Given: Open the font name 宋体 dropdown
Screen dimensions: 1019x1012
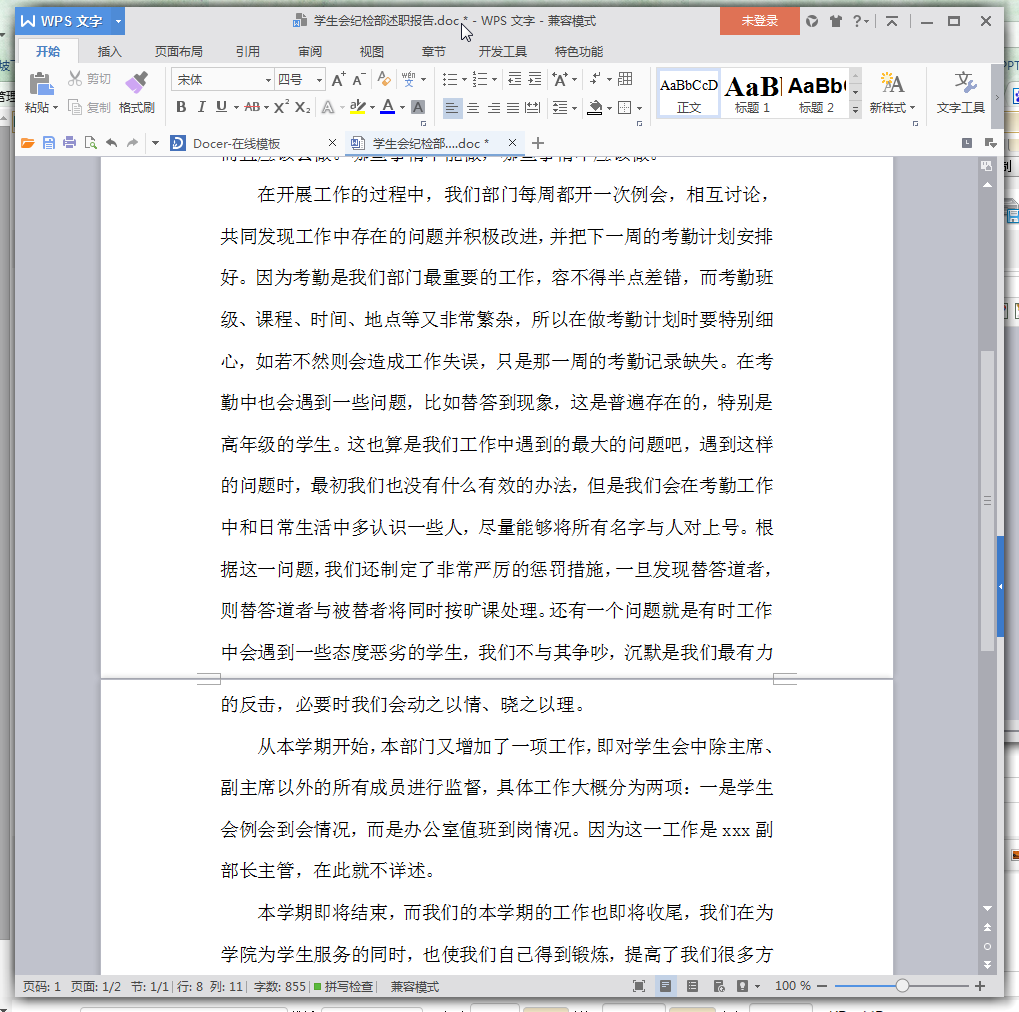Looking at the screenshot, I should [x=268, y=80].
